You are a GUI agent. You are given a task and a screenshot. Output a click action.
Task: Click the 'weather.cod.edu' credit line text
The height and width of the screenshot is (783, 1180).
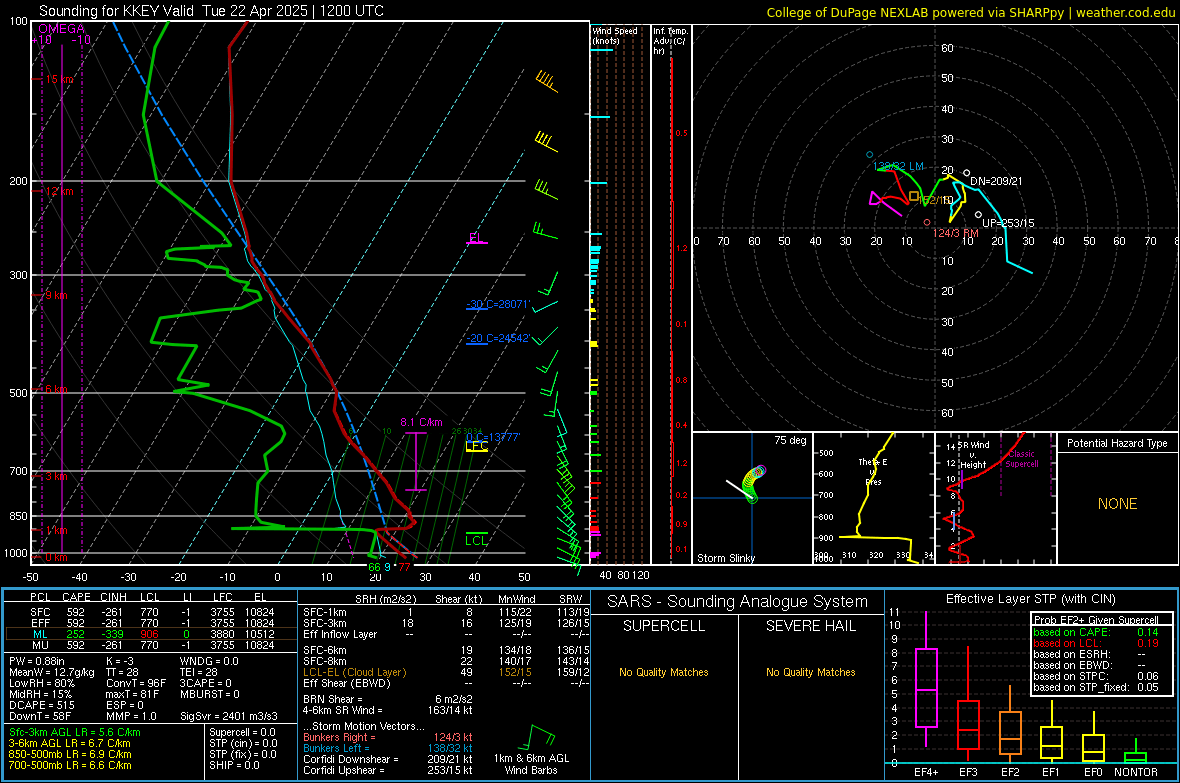point(1126,12)
